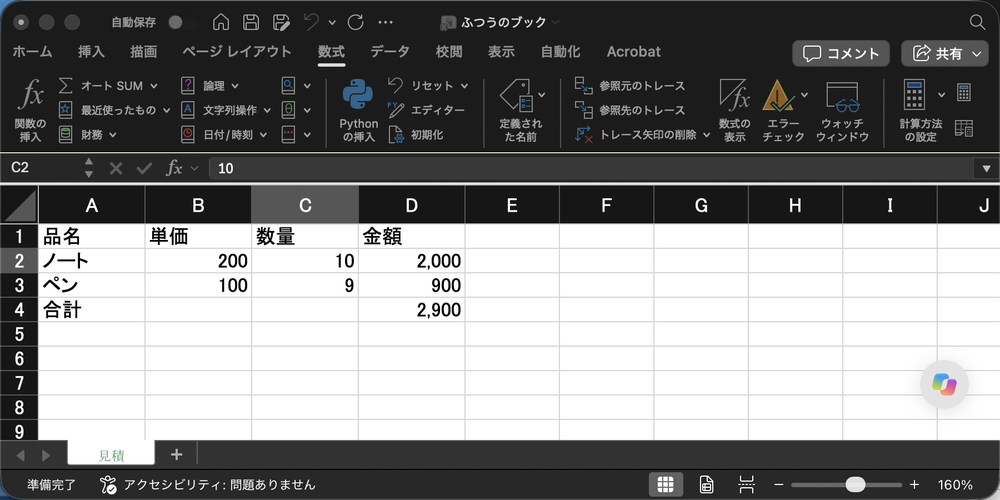Expand the undo history dropdown arrow

coord(332,22)
